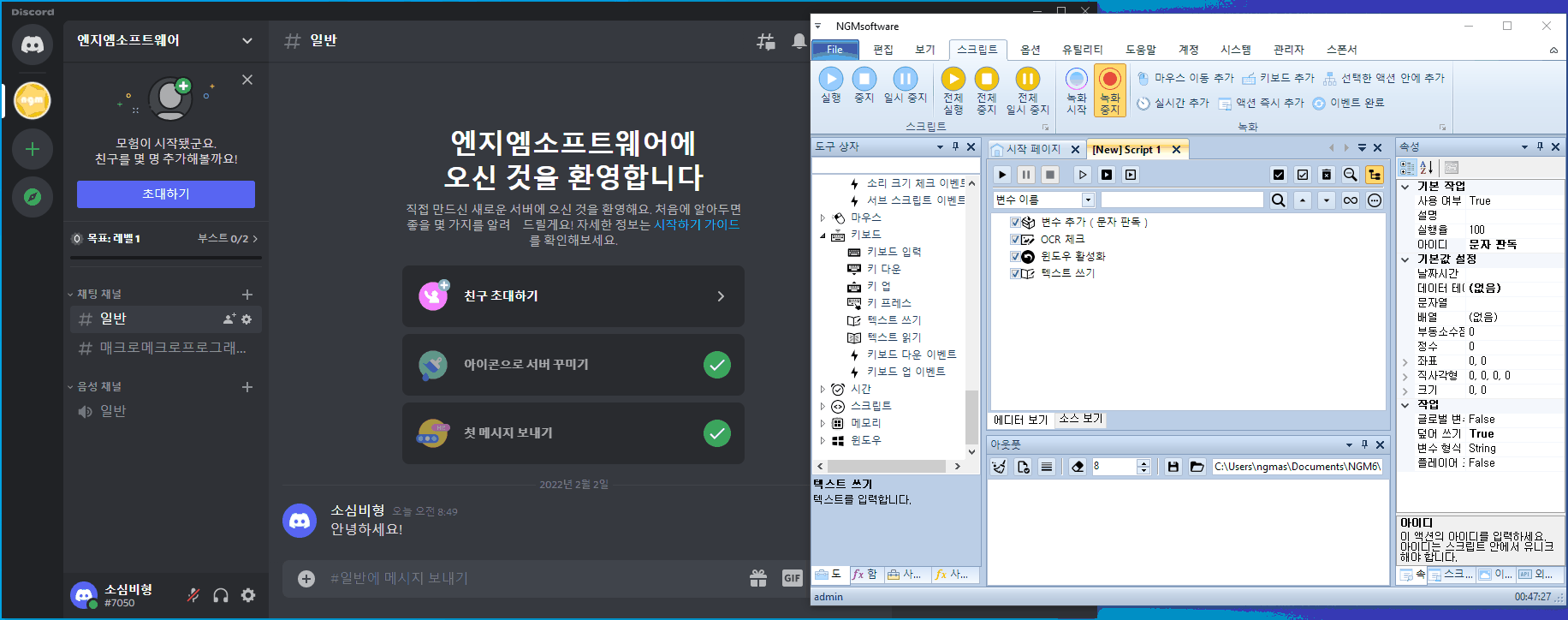This screenshot has width=1568, height=620.
Task: Click play button in script editor toolbar
Action: point(1002,175)
